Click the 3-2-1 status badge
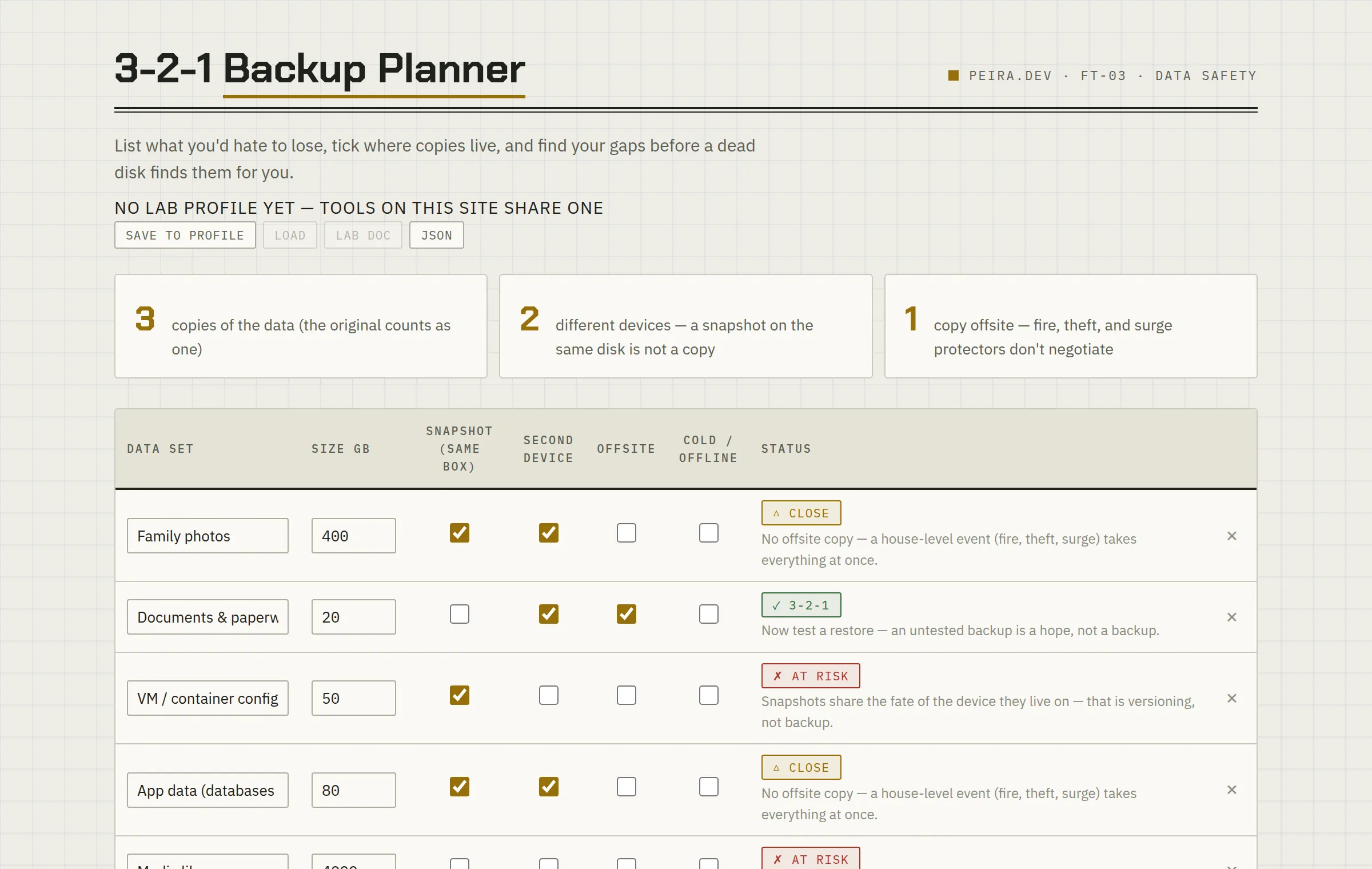Viewport: 1372px width, 869px height. pyautogui.click(x=801, y=605)
